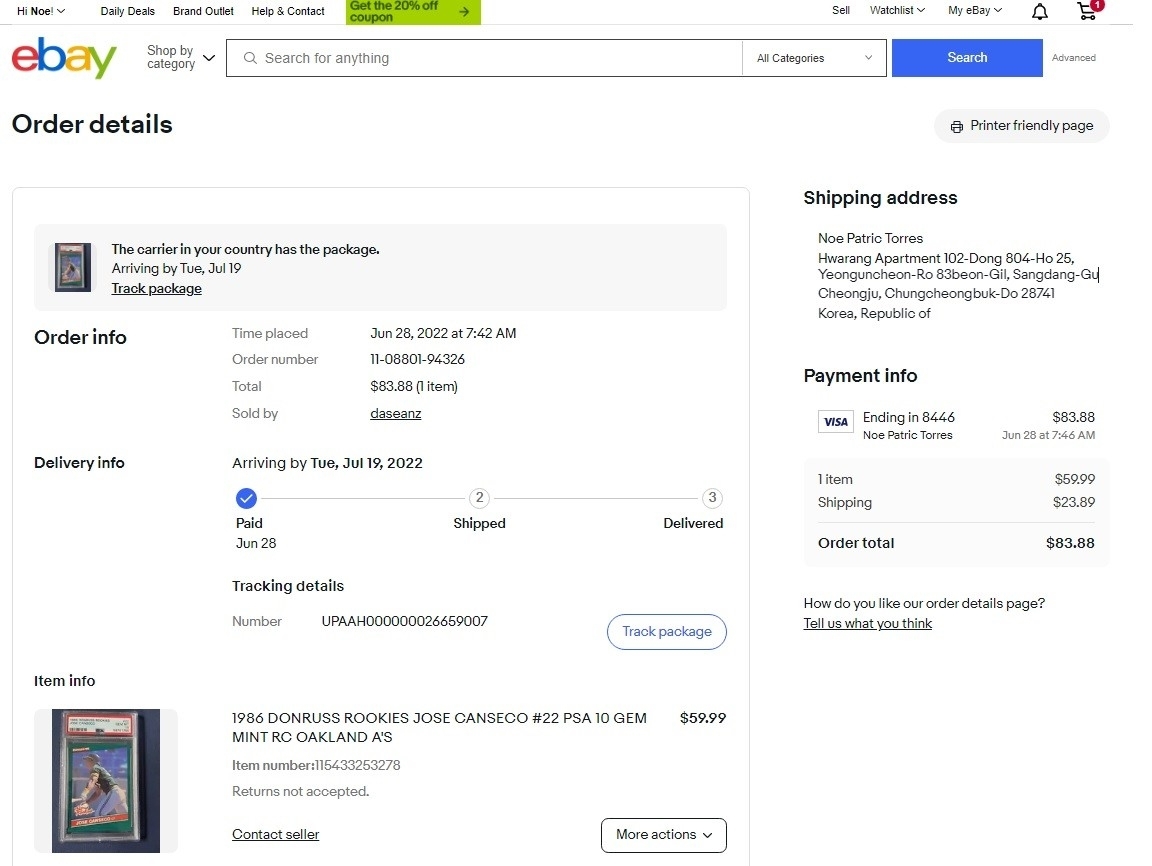Click the 1986 Donruss Rookies item title
1152x866 pixels.
click(439, 727)
